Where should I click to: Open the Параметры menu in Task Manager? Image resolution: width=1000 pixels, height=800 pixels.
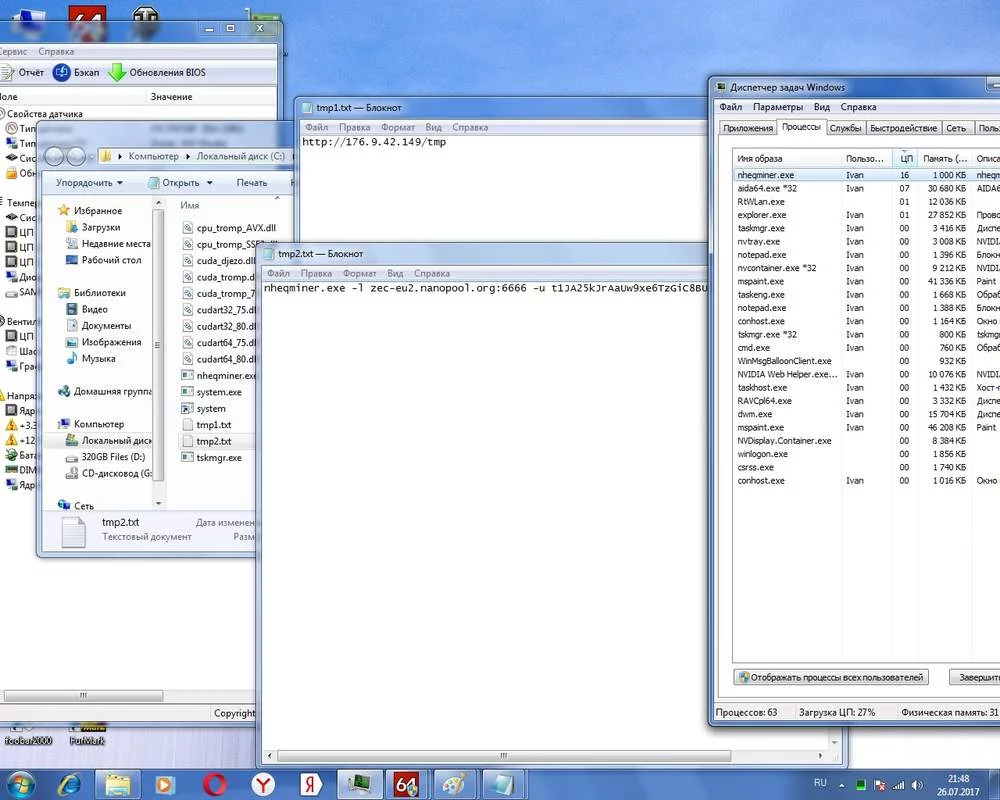coord(778,107)
